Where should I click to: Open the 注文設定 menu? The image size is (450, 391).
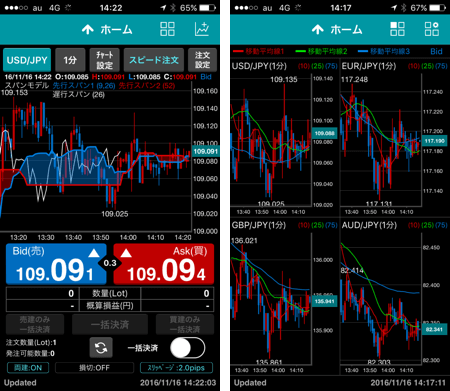pos(202,60)
